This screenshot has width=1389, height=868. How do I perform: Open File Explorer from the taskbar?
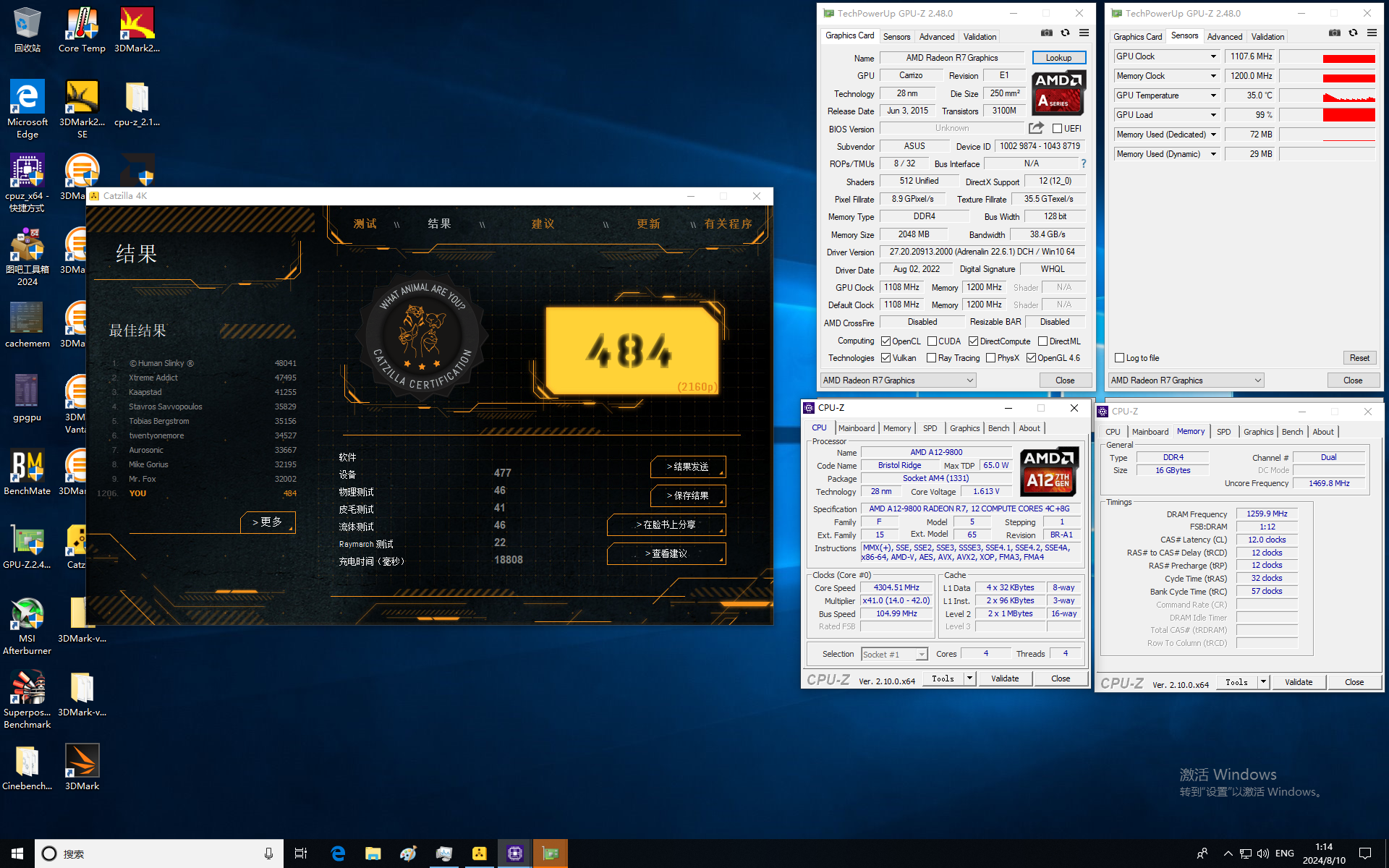pyautogui.click(x=373, y=854)
